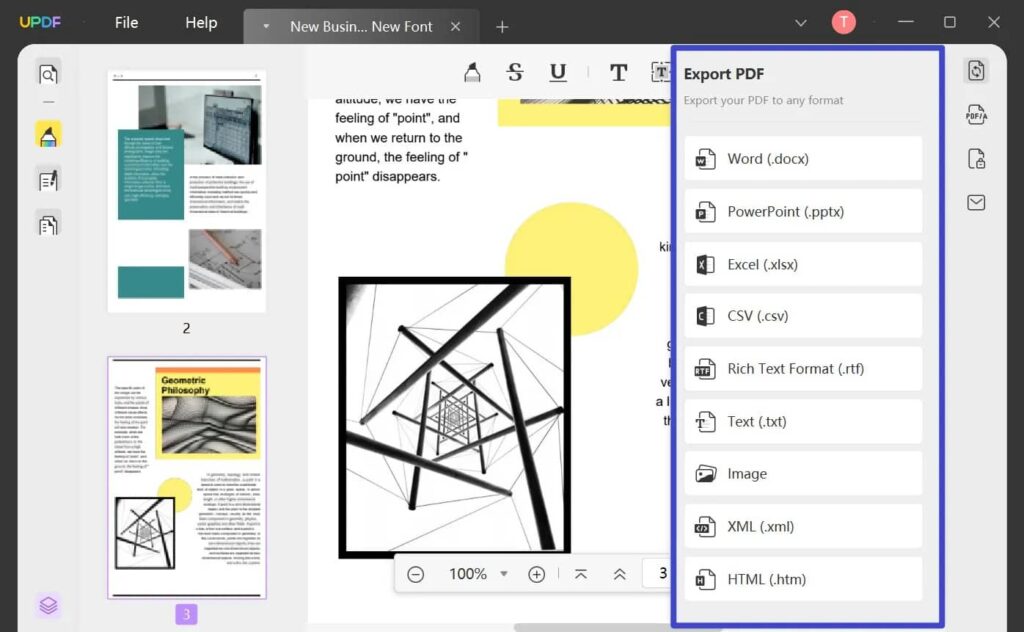Open the page organizer tool

[x=47, y=224]
